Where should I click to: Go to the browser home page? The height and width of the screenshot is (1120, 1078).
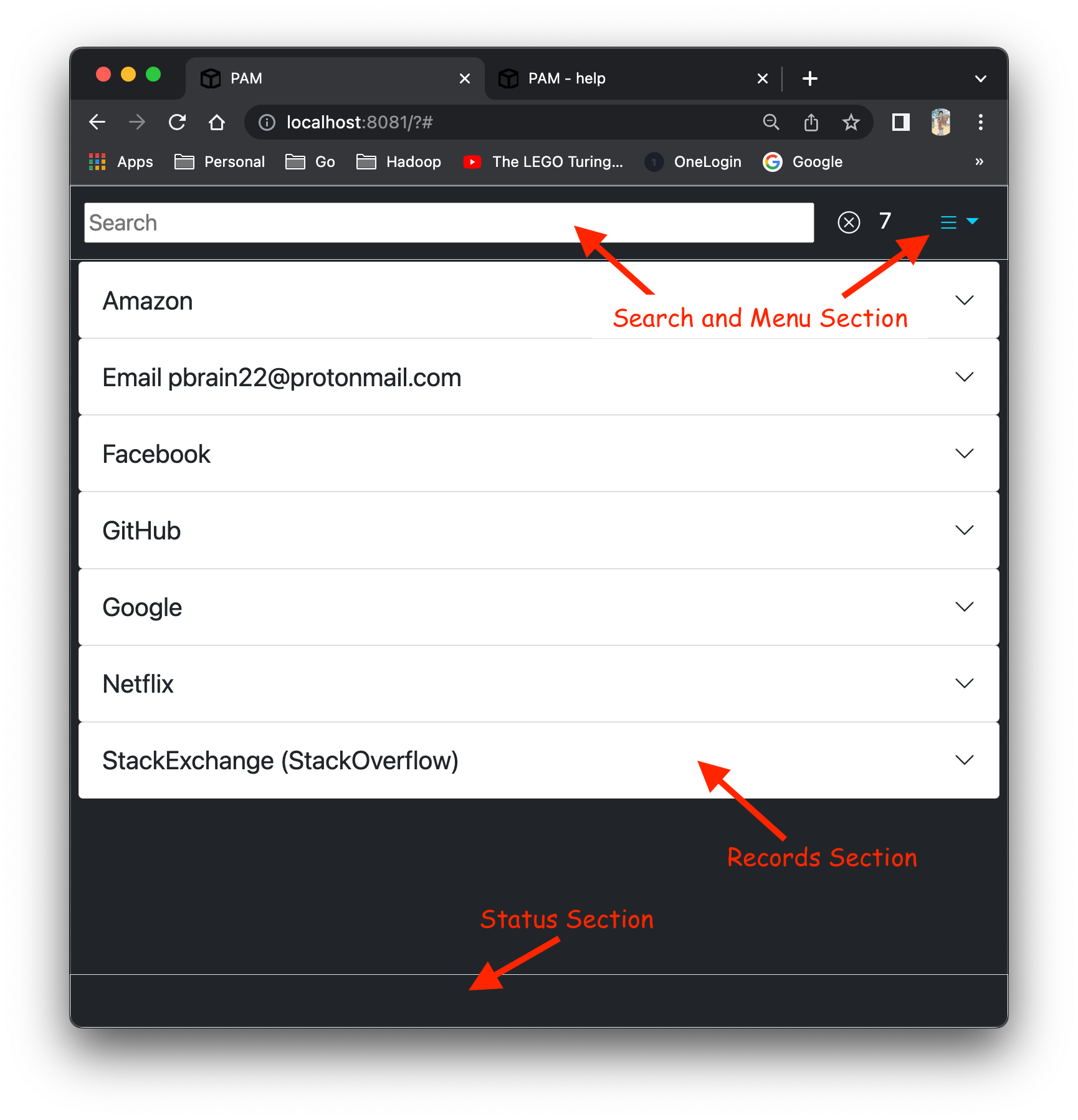[217, 122]
